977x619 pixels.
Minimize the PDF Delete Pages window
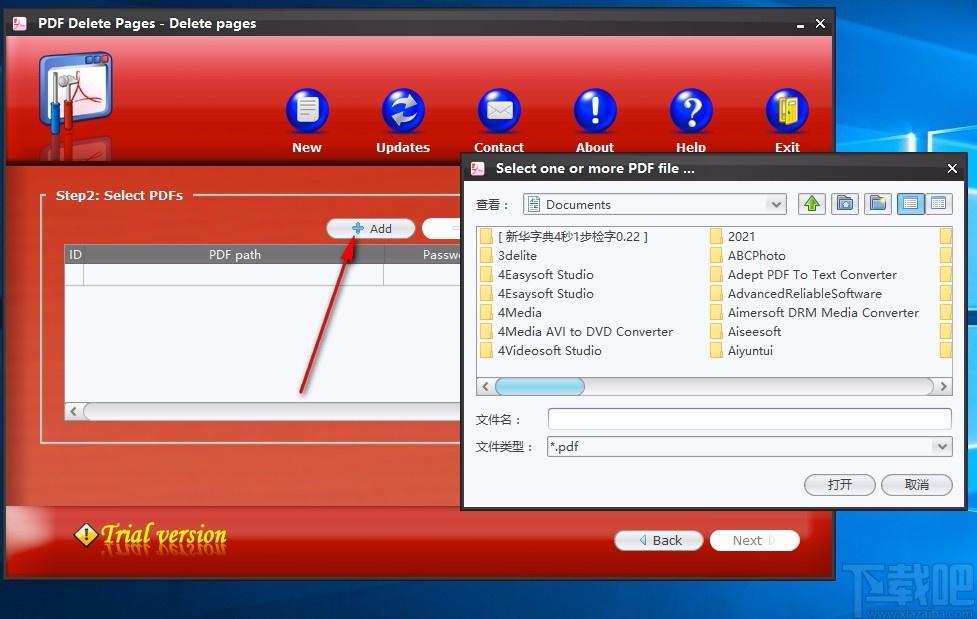tap(800, 24)
